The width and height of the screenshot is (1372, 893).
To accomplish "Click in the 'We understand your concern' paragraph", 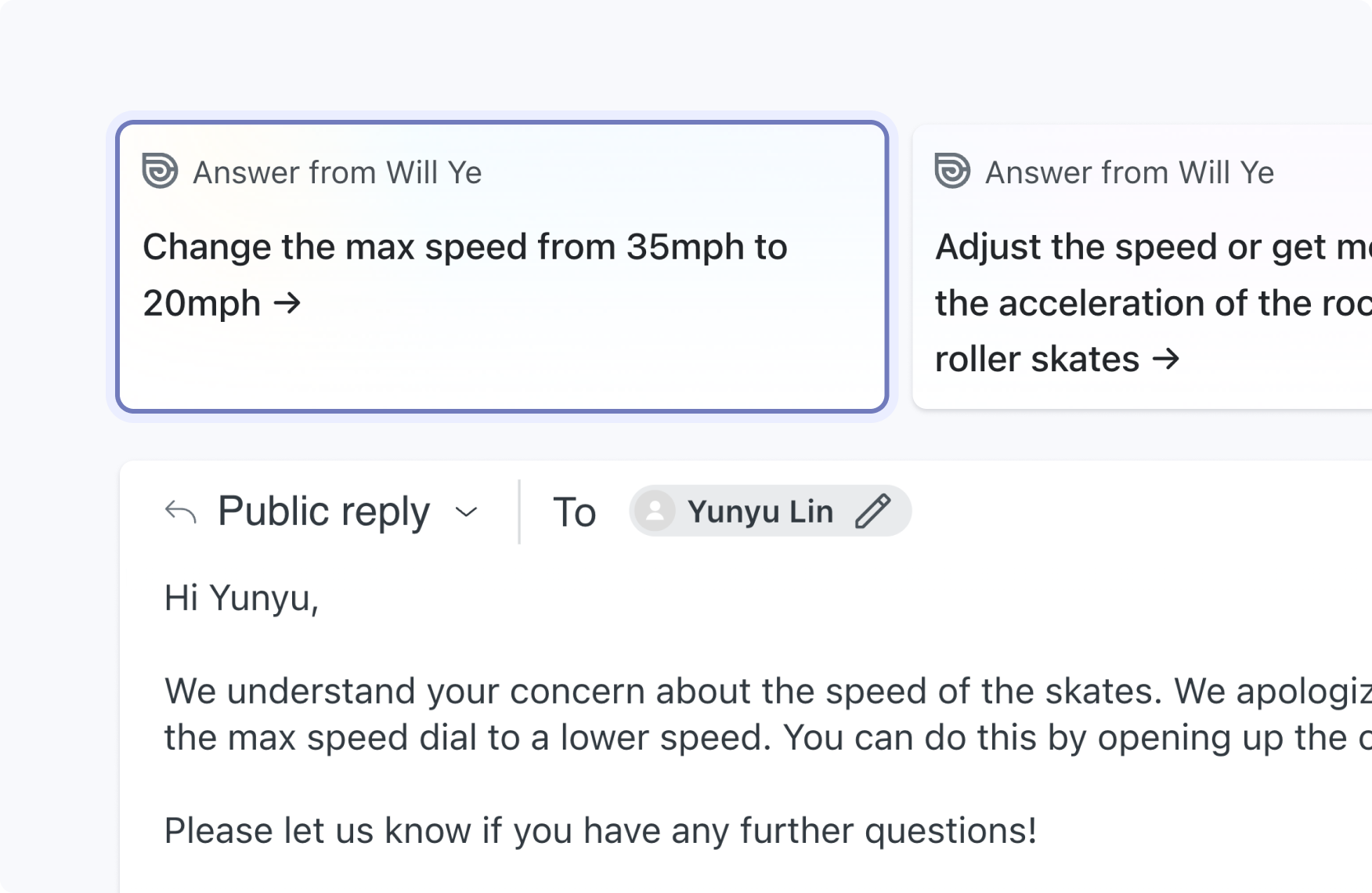I will coord(767,691).
